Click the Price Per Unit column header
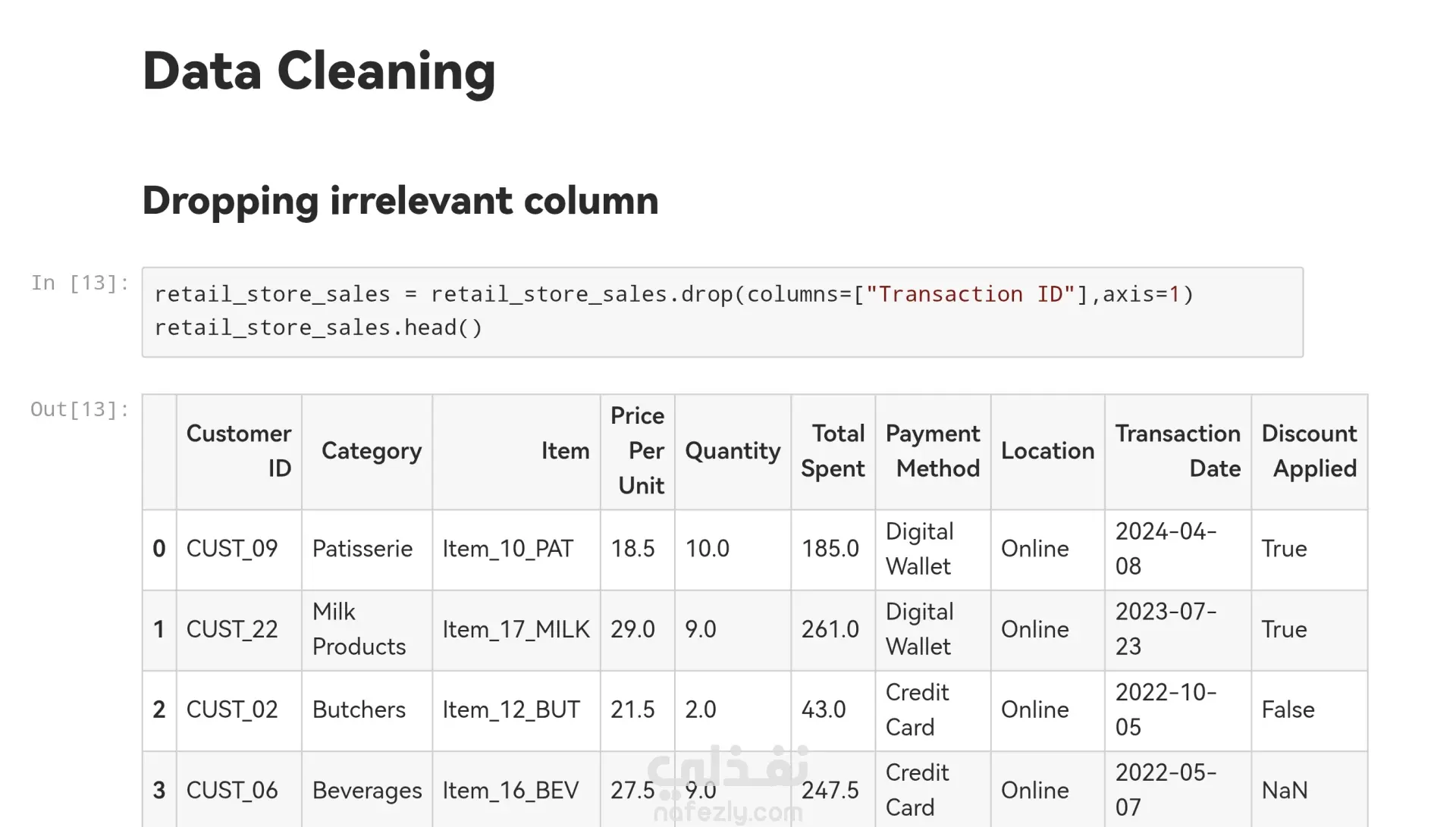Image resolution: width=1456 pixels, height=827 pixels. tap(638, 451)
